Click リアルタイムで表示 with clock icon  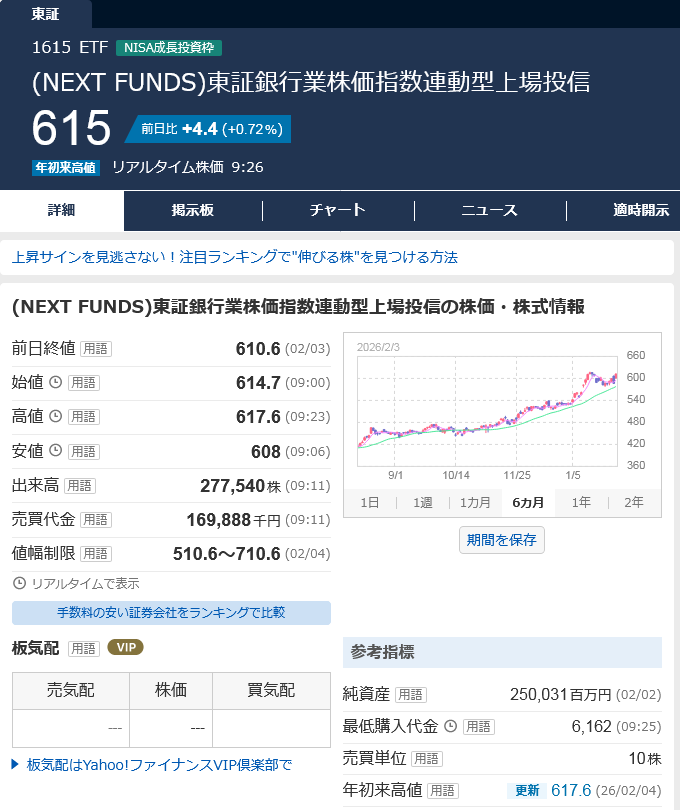pyautogui.click(x=76, y=583)
